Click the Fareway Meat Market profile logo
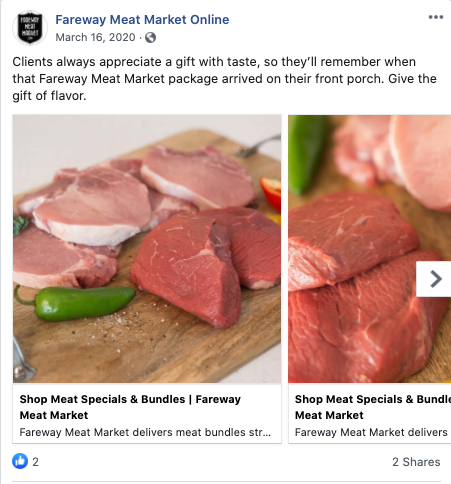The image size is (451, 484). click(30, 28)
